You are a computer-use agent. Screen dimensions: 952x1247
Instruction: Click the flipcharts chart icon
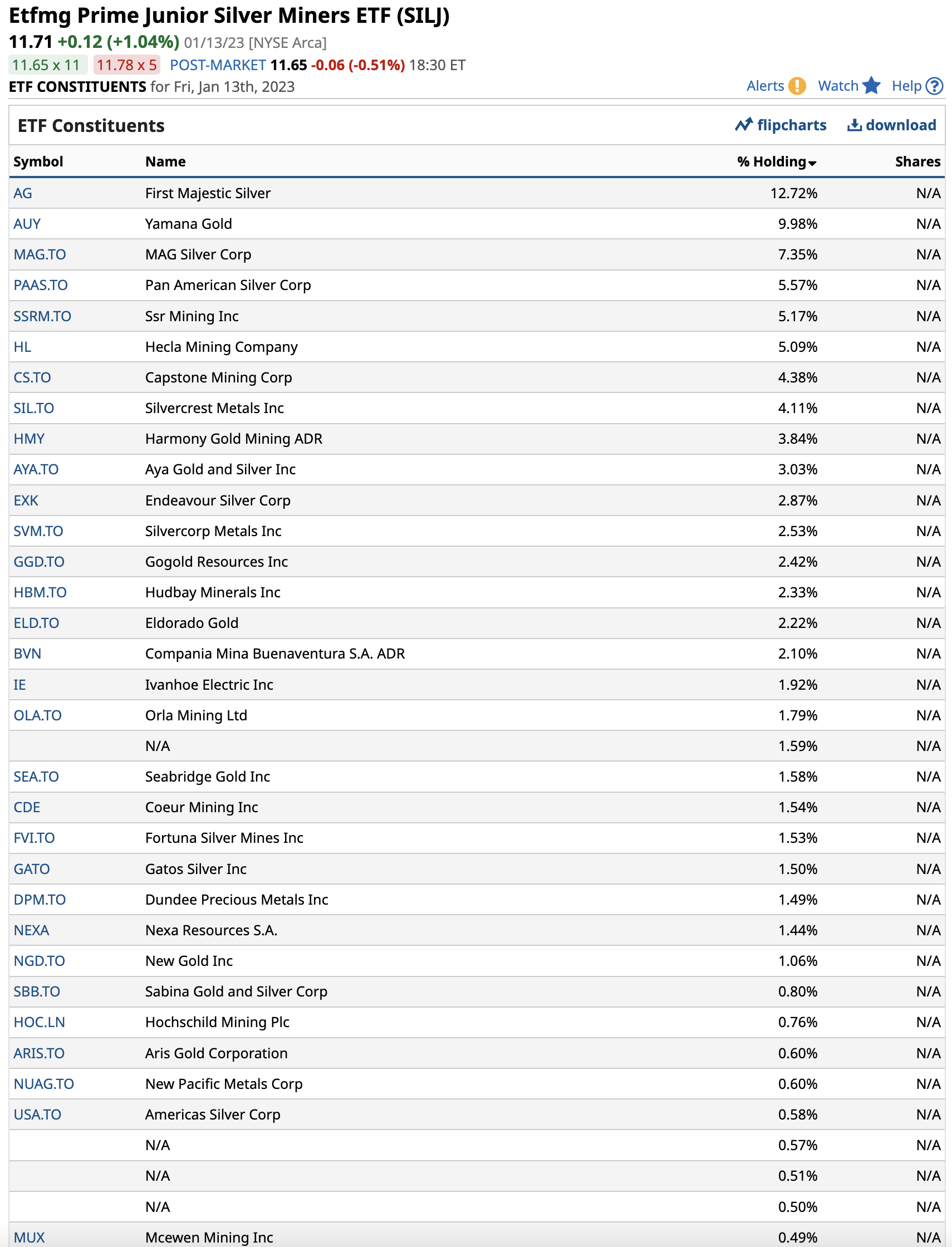pos(743,125)
